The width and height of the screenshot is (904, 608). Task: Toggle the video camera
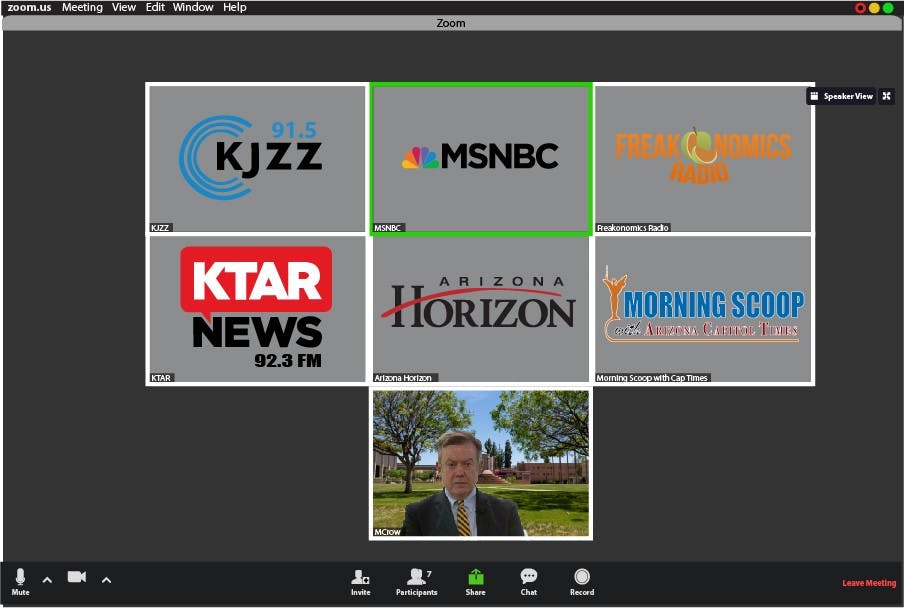click(x=76, y=577)
